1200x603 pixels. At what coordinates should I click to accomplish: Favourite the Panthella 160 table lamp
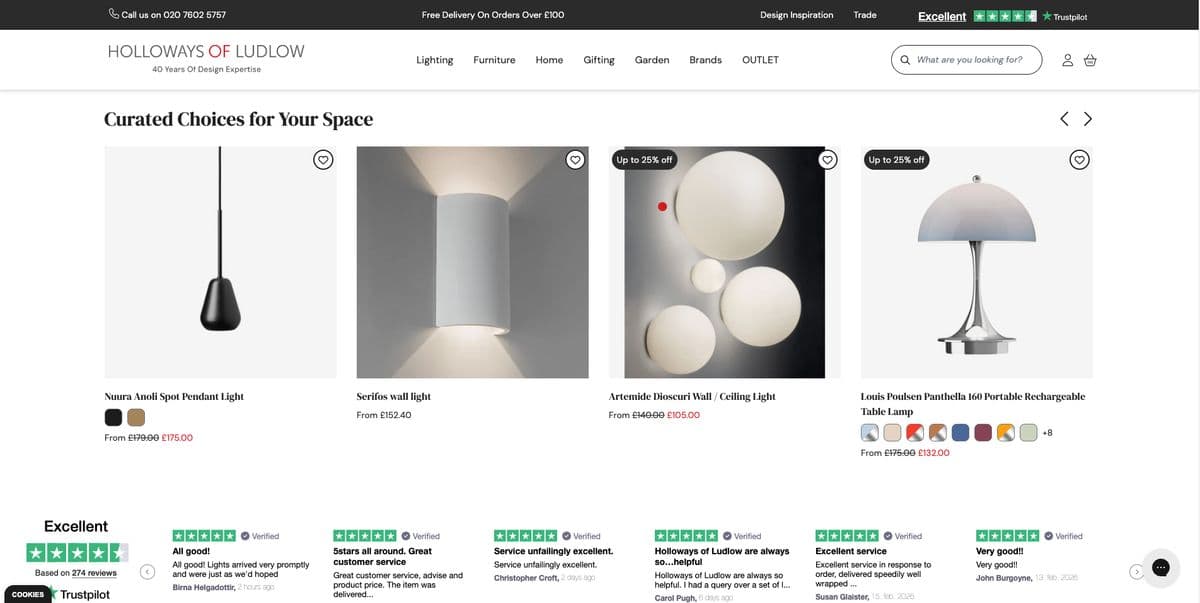coord(1079,160)
